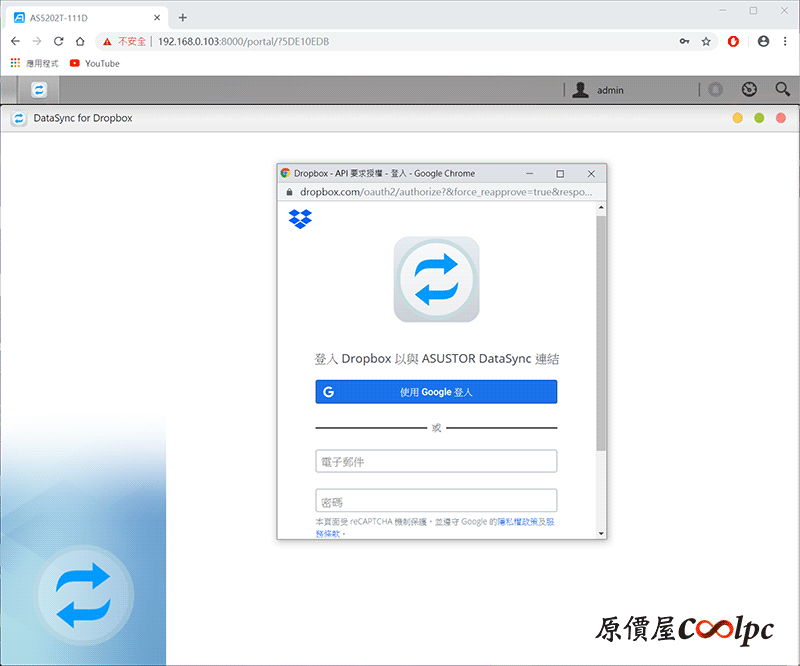Minimize the Dropbox login popup window
This screenshot has height=666, width=800.
530,174
